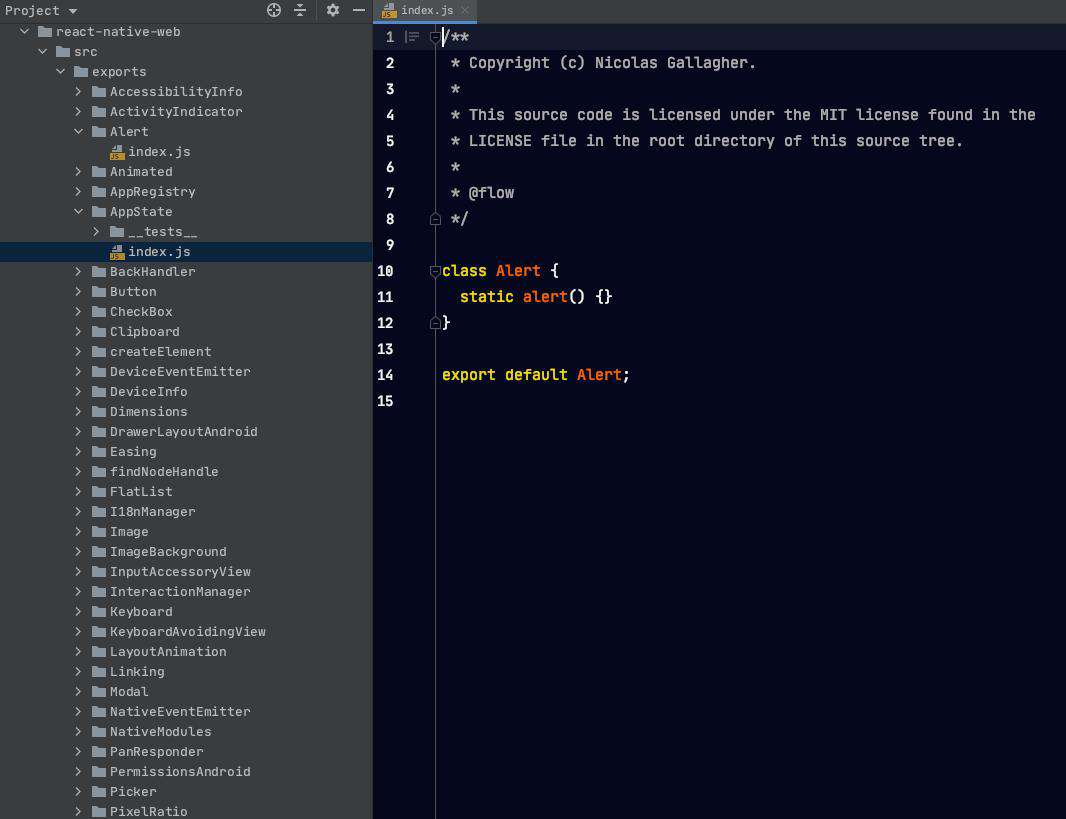This screenshot has width=1066, height=819.
Task: Click the locate/select opened file crosshair icon
Action: 274,10
